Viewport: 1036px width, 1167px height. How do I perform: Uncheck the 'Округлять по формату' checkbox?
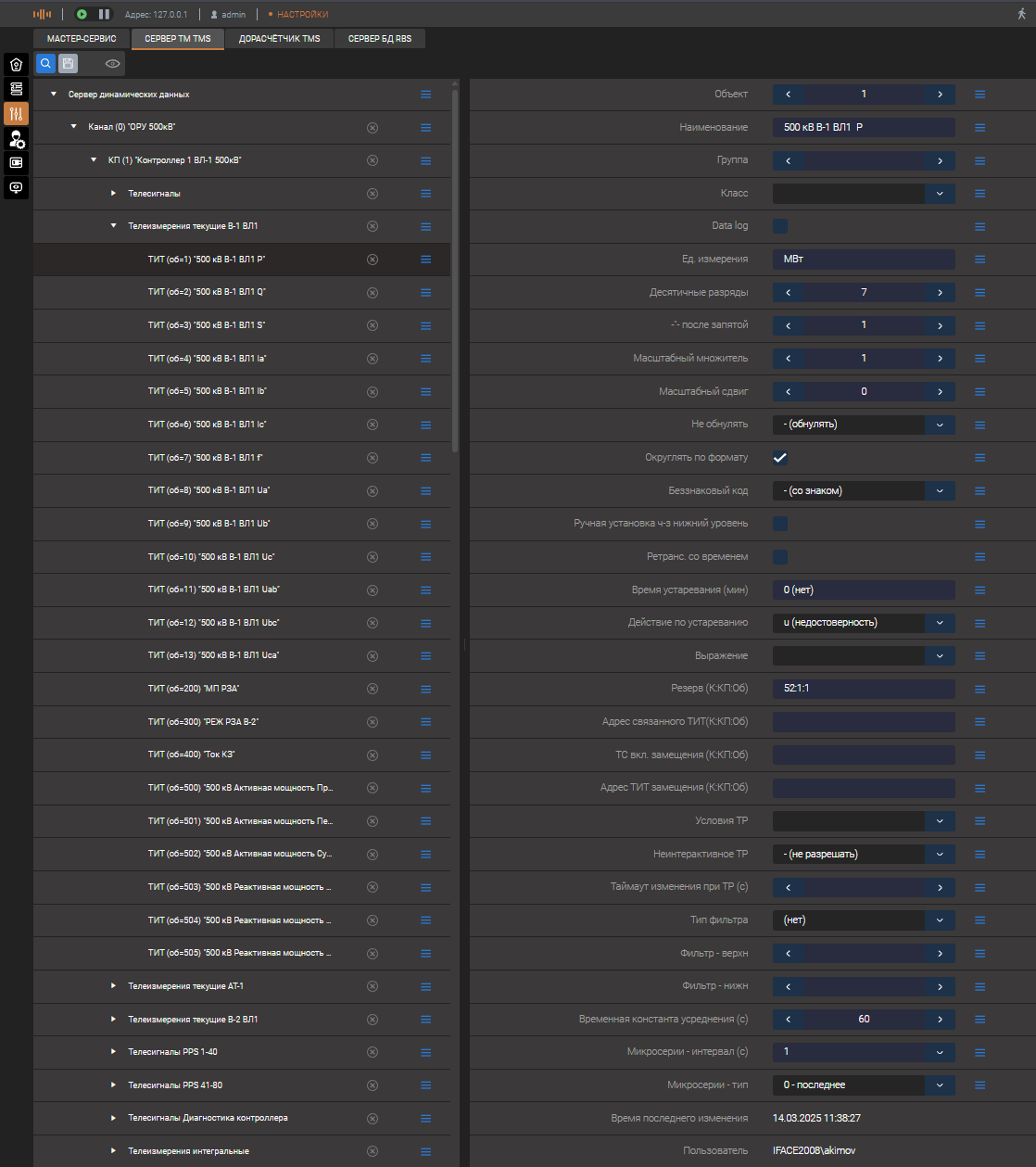click(x=780, y=457)
